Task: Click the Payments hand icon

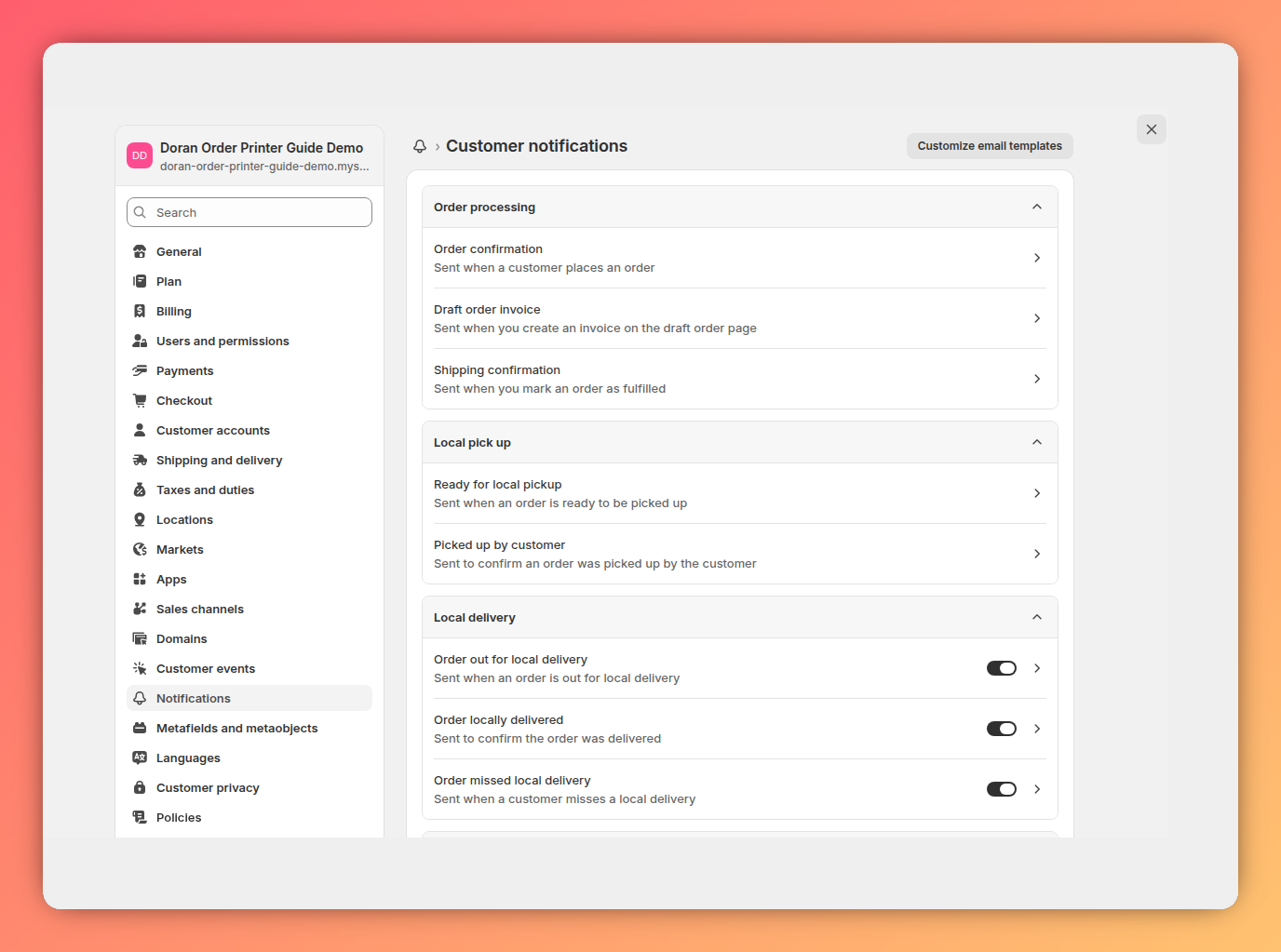Action: click(x=140, y=370)
